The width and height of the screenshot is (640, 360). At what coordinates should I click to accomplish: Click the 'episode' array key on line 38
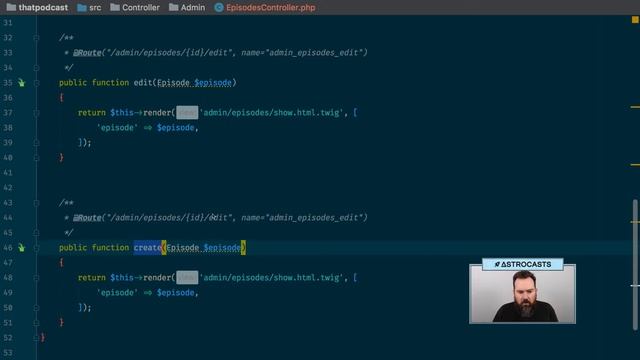[117, 128]
